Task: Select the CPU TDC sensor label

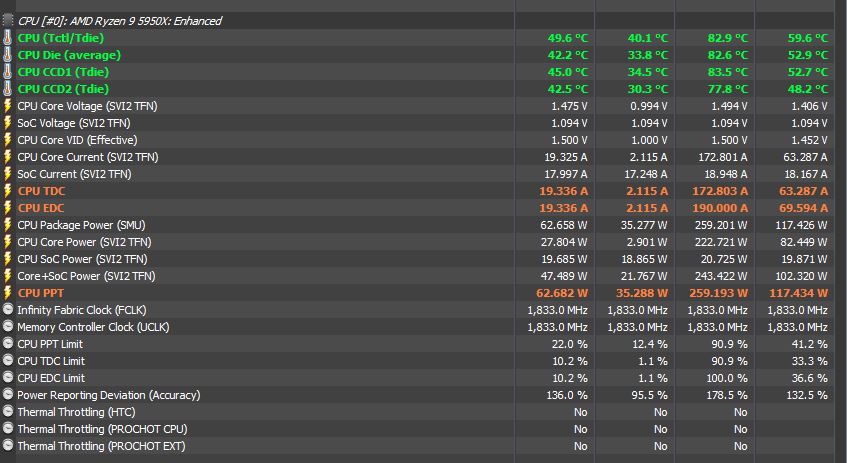Action: [x=42, y=191]
